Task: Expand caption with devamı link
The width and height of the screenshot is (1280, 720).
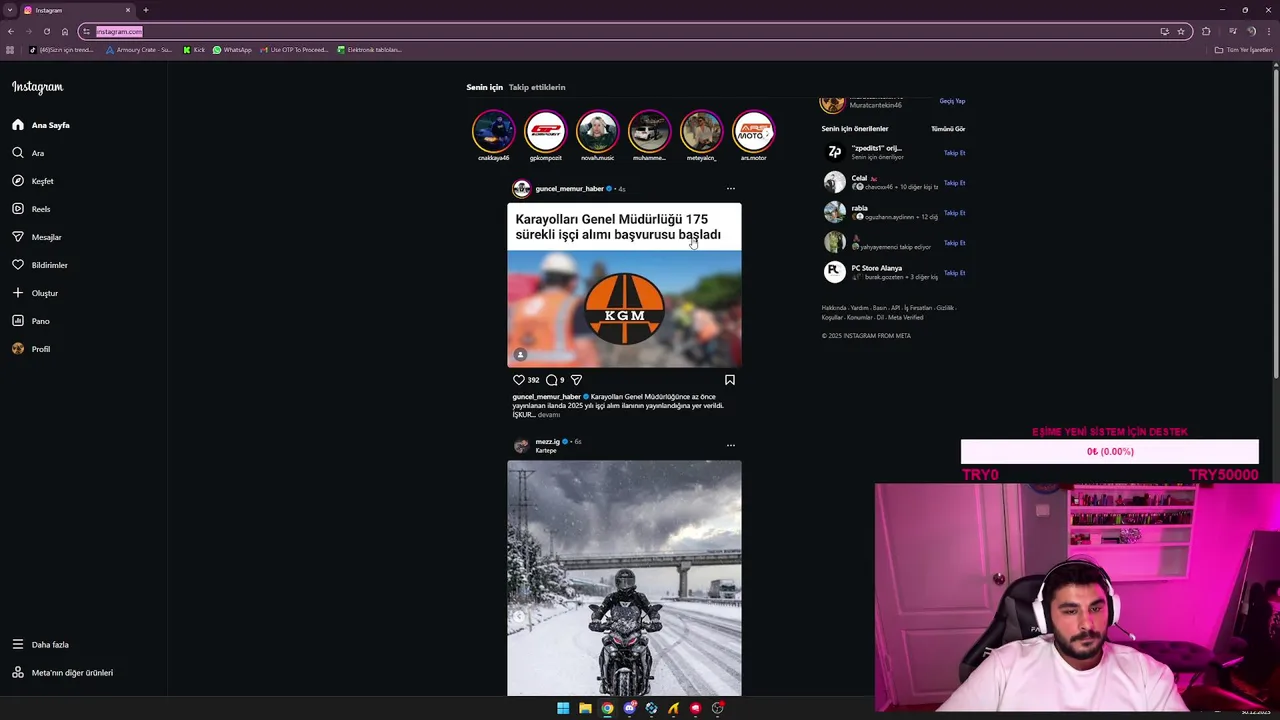Action: 549,415
